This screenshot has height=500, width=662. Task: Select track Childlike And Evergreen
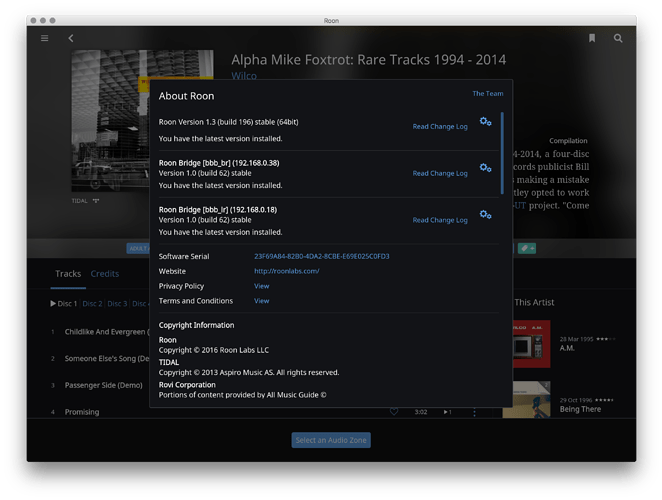[107, 332]
